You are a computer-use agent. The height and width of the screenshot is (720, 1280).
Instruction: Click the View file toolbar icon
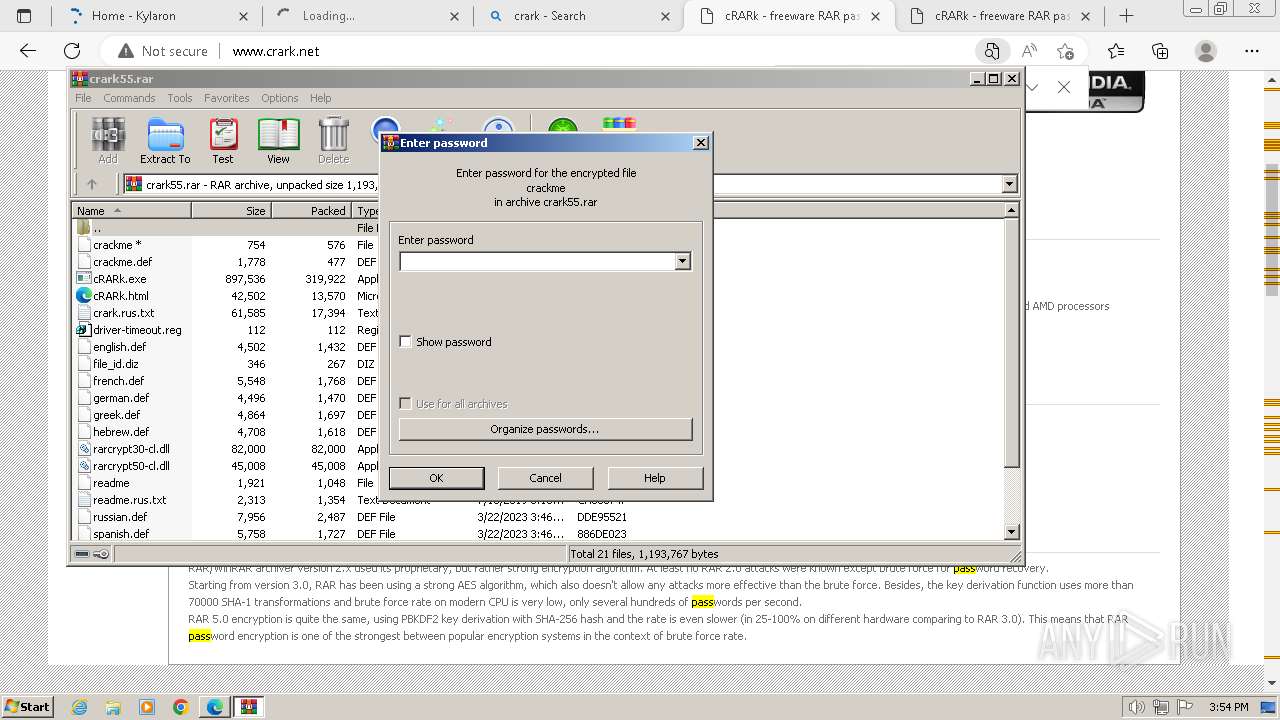pos(278,140)
